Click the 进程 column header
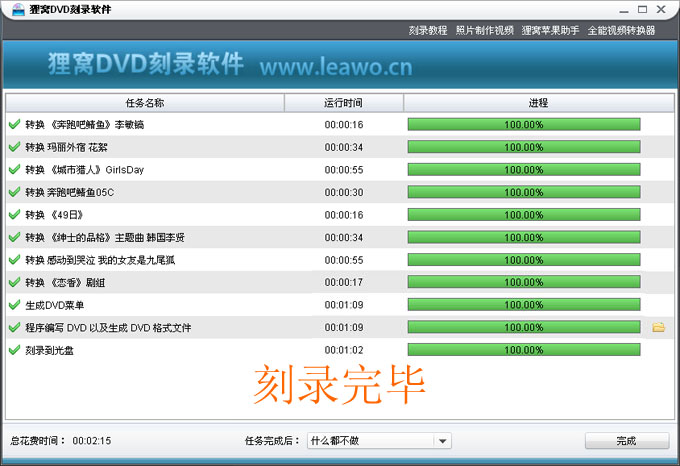The width and height of the screenshot is (680, 466). (537, 103)
